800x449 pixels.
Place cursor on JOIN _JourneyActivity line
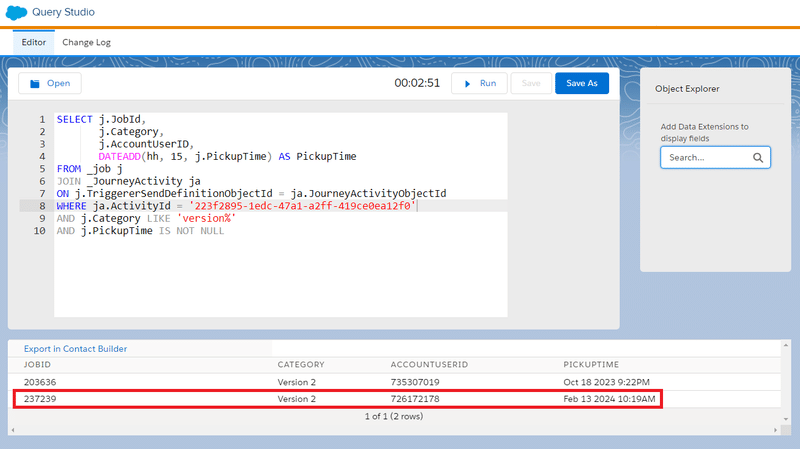click(x=128, y=181)
